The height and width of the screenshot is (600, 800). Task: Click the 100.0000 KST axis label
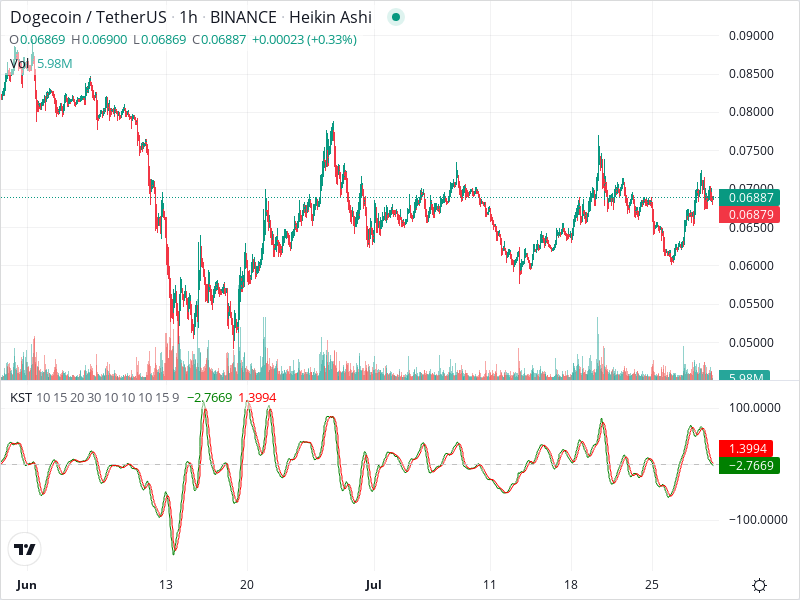pyautogui.click(x=755, y=408)
